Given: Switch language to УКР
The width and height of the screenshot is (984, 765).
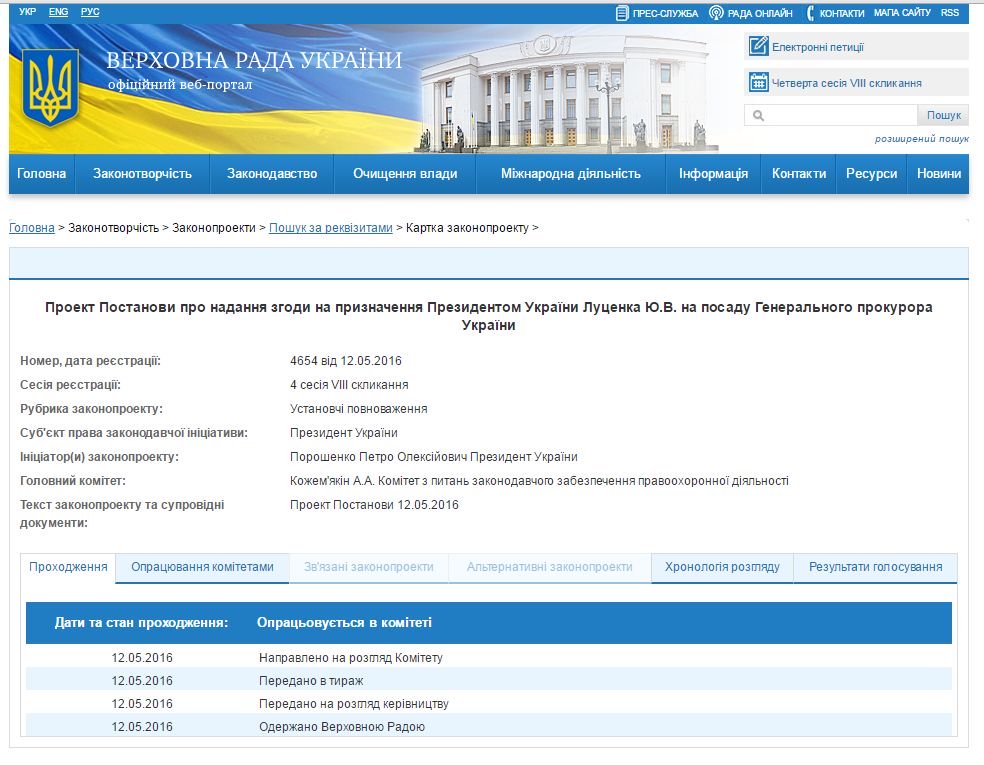Looking at the screenshot, I should point(28,12).
